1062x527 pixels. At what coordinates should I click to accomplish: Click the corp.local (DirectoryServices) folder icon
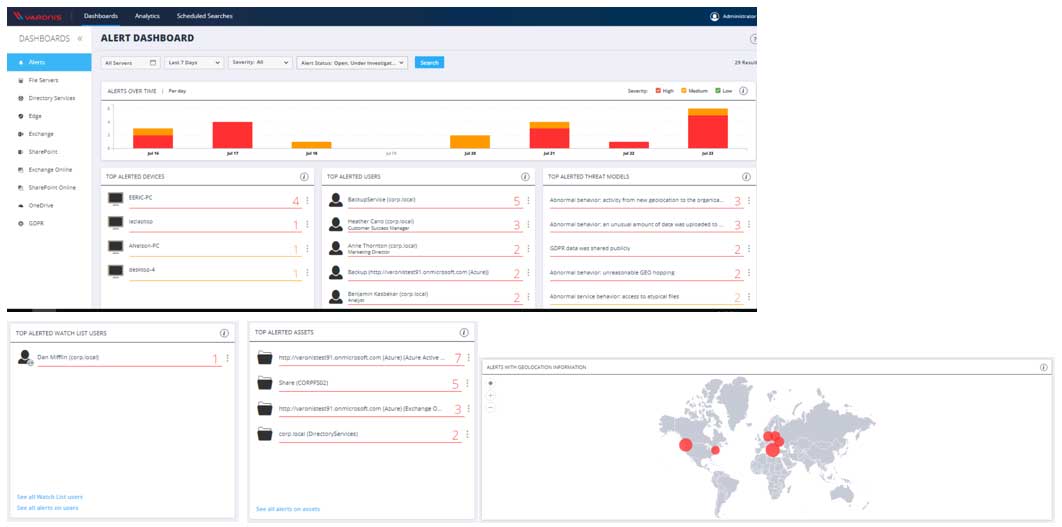tap(265, 434)
